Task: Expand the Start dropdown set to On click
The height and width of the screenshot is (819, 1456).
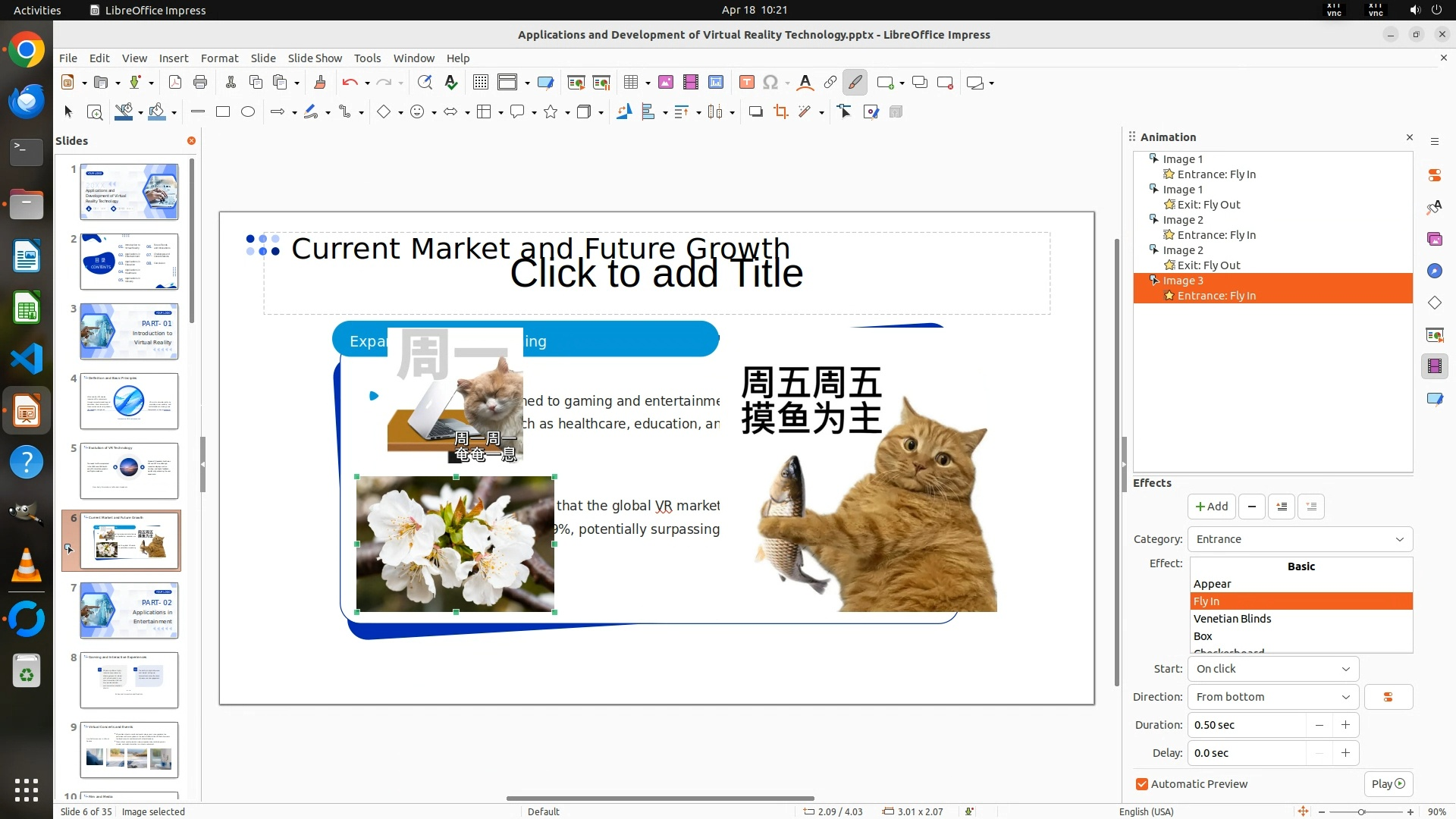Action: pos(1272,669)
